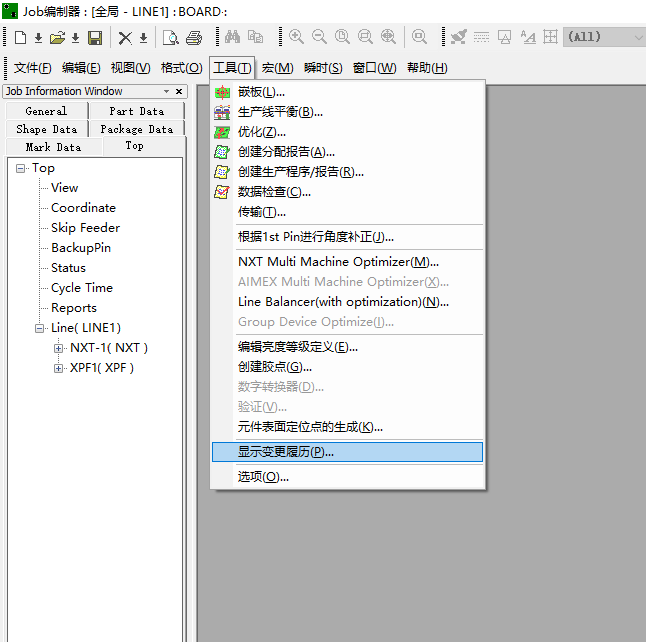Viewport: 646px width, 642px height.
Task: Expand the NXT-1( NXT ) tree node
Action: [59, 348]
